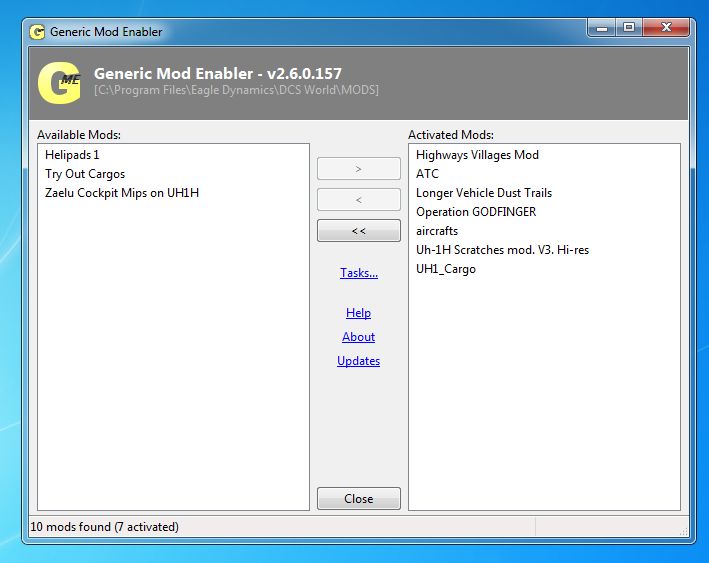This screenshot has height=563, width=709.
Task: Select Longer Vehicle Dust Trails mod
Action: tap(484, 193)
